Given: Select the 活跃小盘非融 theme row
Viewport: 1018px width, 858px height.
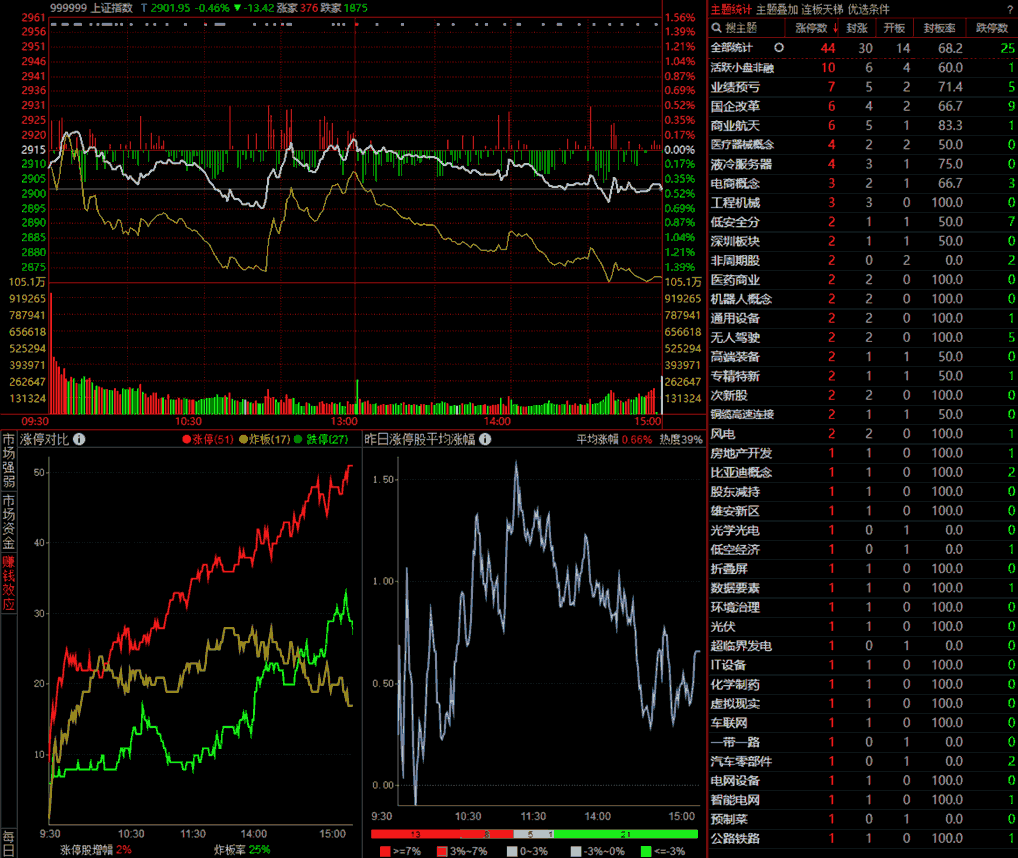Looking at the screenshot, I should (x=863, y=67).
